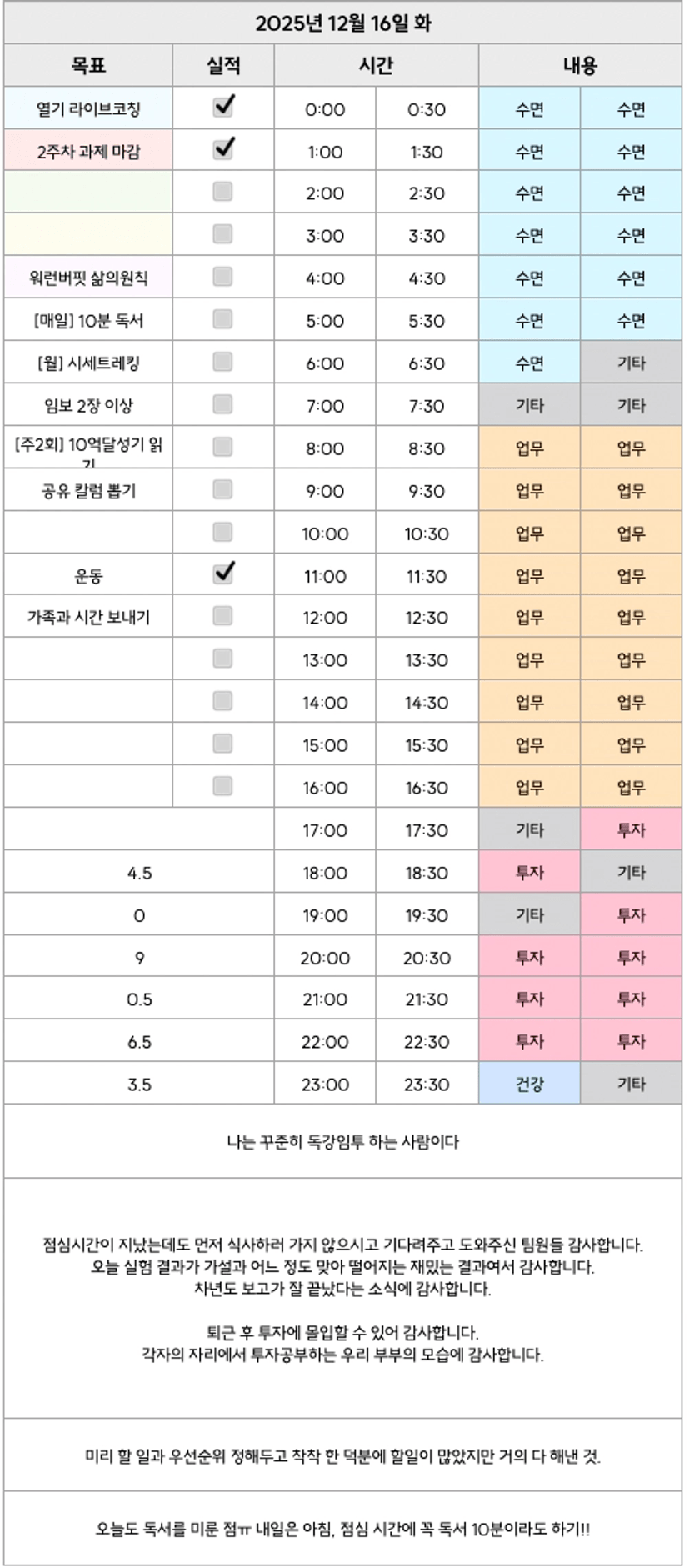Check the [매일] 10분 독서 checkbox
The width and height of the screenshot is (689, 1568).
coord(222,319)
